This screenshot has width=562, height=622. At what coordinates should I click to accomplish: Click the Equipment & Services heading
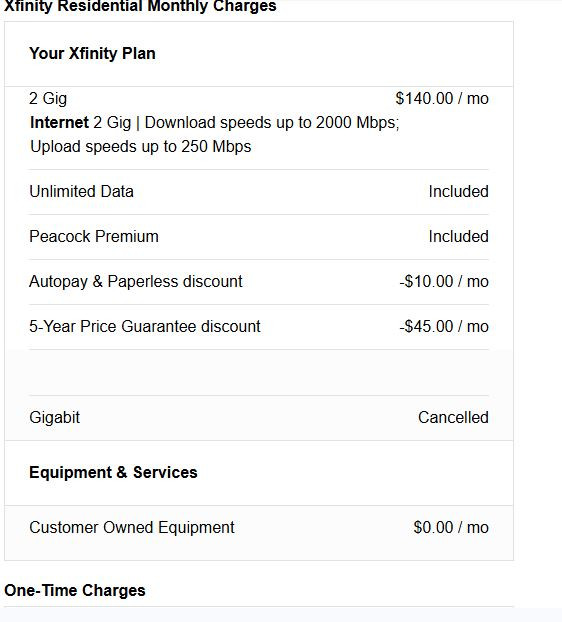[113, 472]
